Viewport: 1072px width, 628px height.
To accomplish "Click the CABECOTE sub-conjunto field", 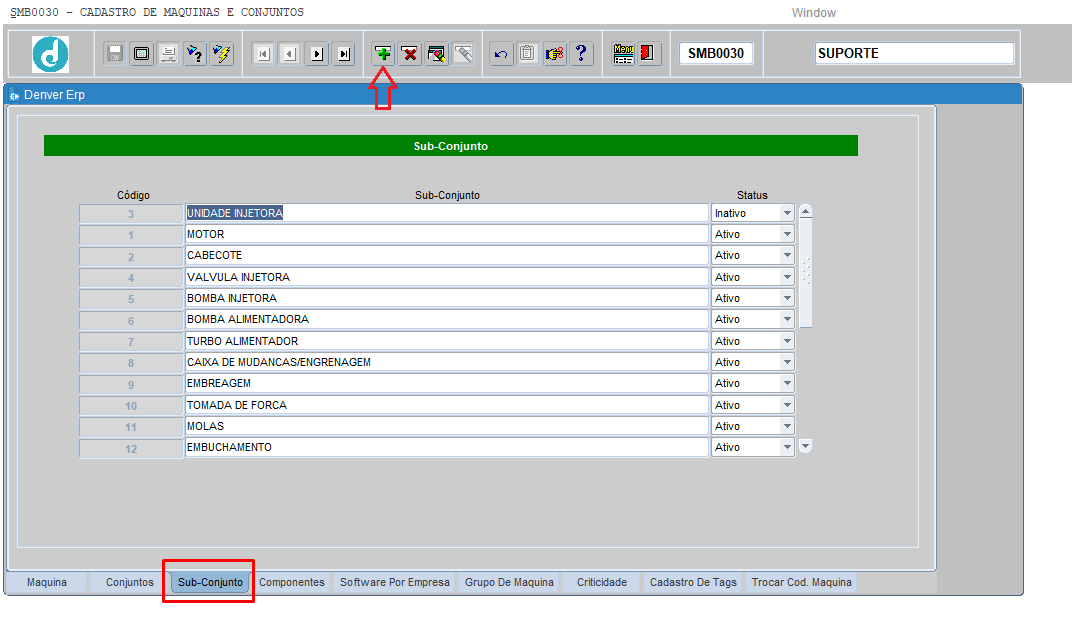I will 446,256.
